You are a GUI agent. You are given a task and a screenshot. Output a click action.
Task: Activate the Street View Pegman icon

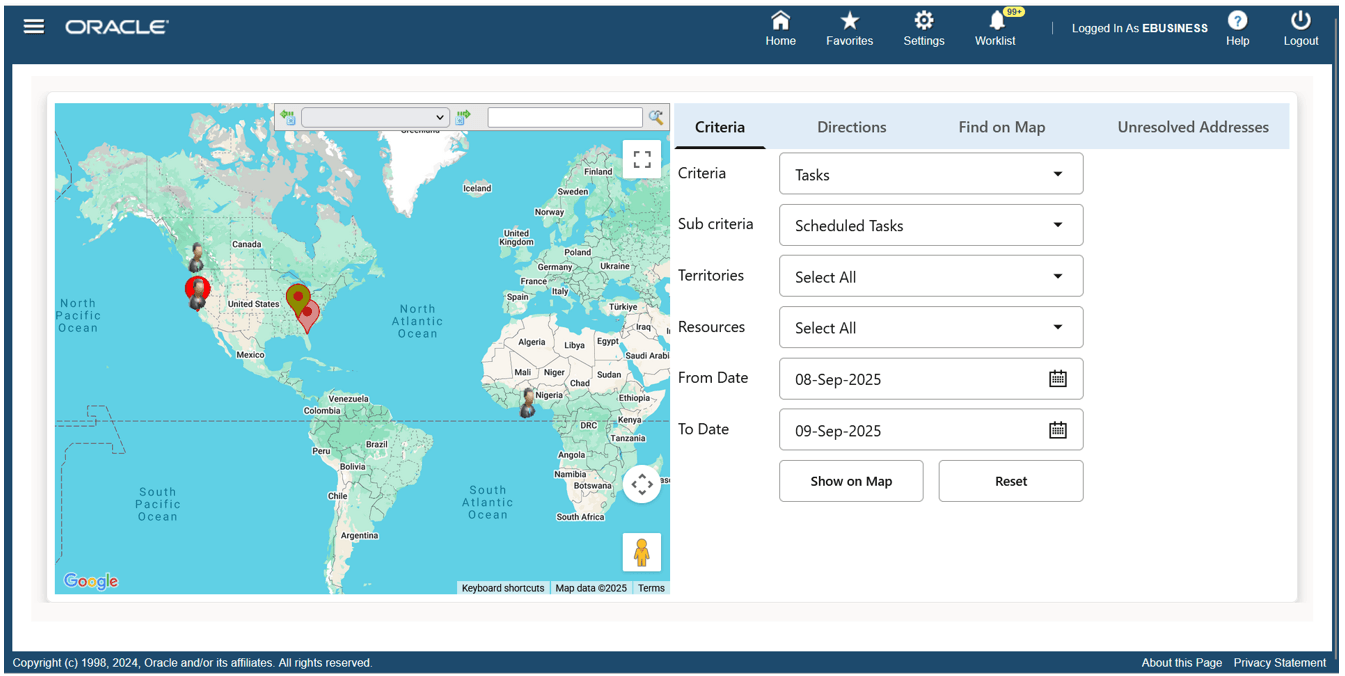[641, 551]
